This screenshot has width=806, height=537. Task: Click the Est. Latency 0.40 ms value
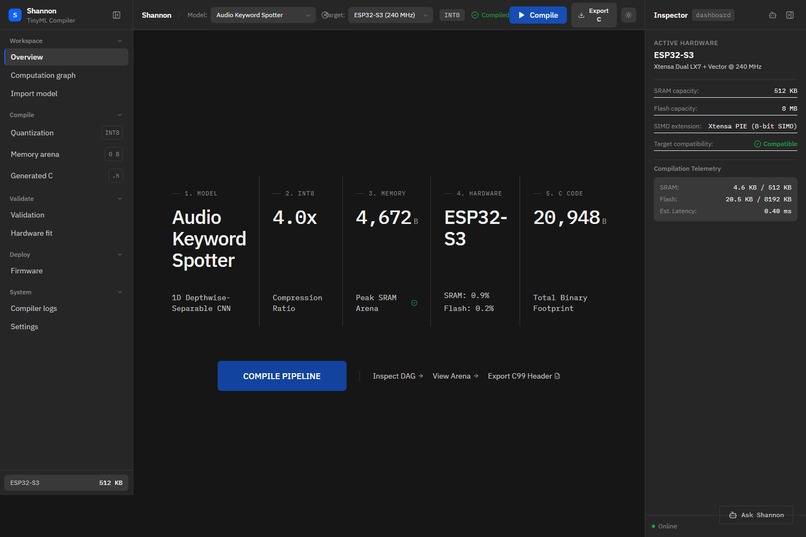pyautogui.click(x=777, y=211)
